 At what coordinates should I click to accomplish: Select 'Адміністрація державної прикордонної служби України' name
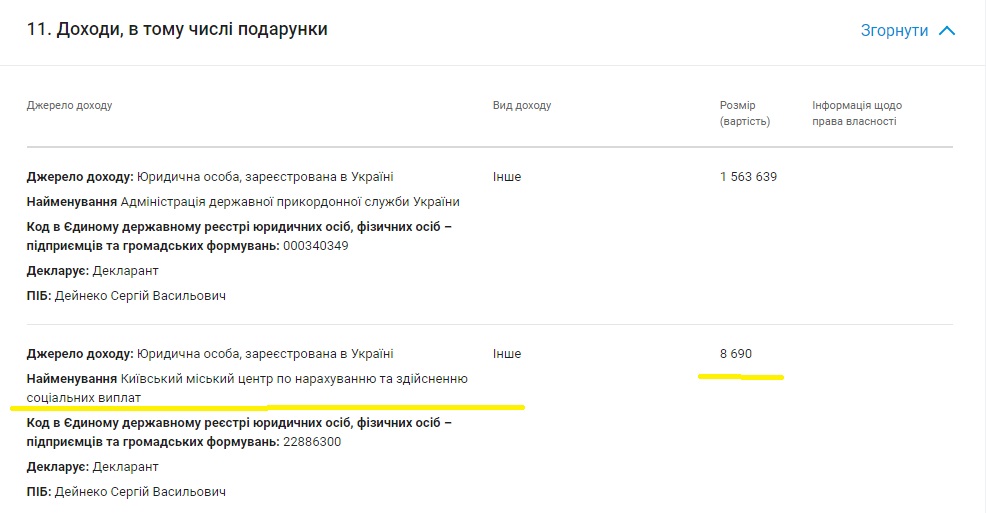point(290,202)
